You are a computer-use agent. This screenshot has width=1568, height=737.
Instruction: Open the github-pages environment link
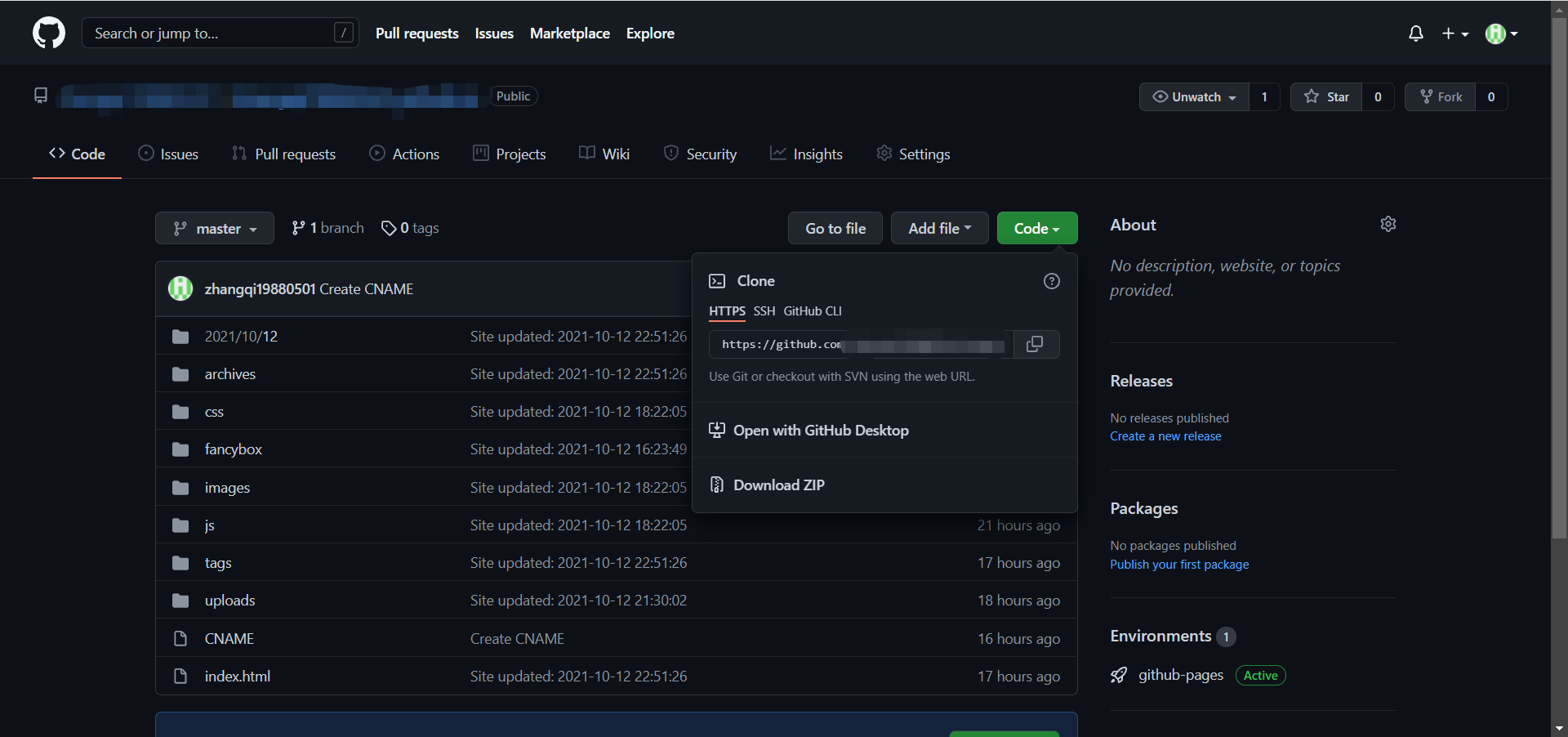point(1181,675)
